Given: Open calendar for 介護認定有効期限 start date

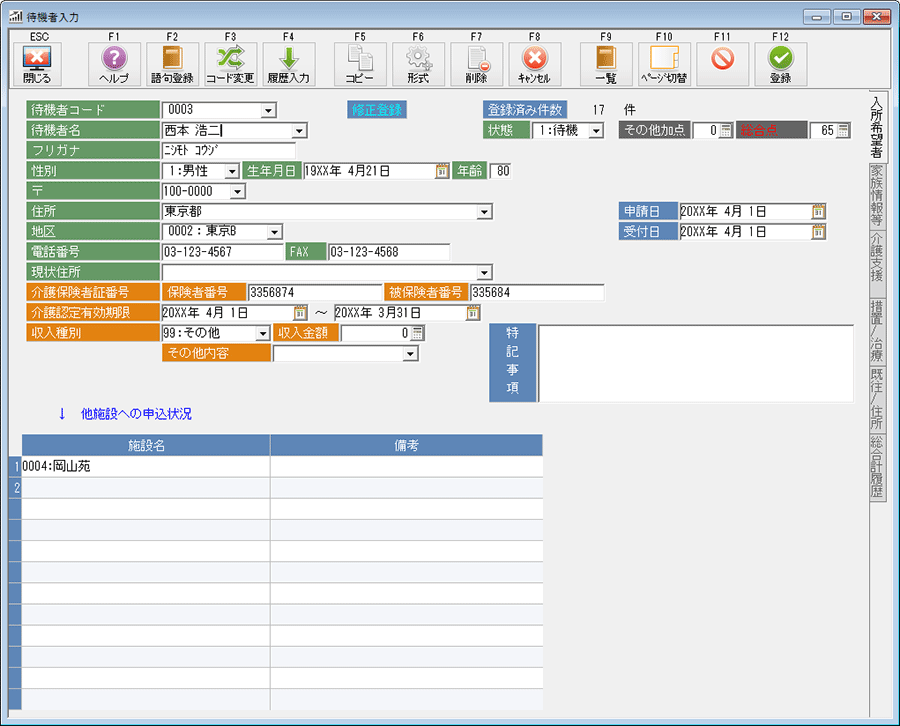Looking at the screenshot, I should click(300, 313).
